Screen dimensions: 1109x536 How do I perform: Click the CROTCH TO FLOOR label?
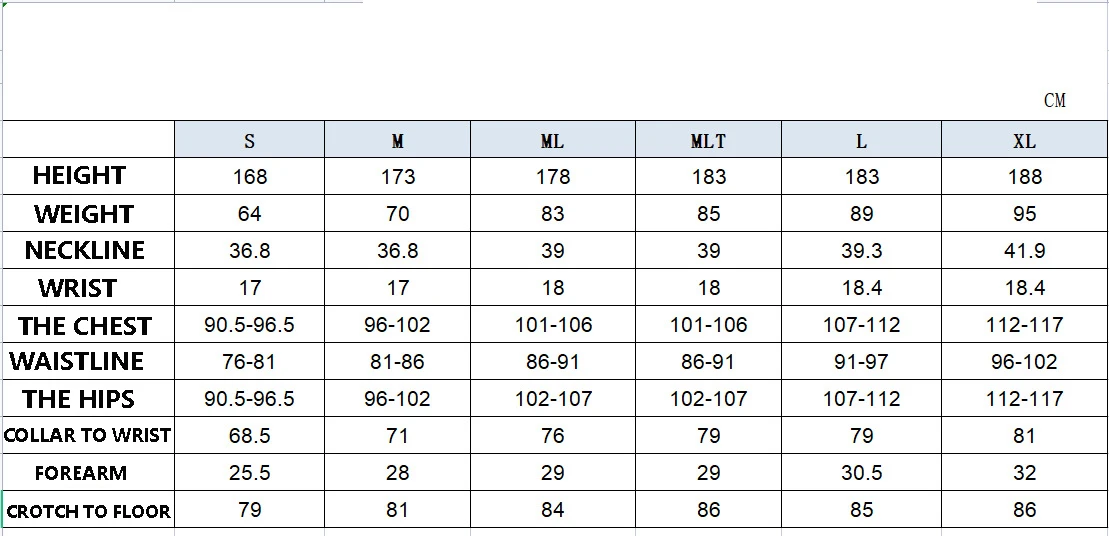pos(88,511)
